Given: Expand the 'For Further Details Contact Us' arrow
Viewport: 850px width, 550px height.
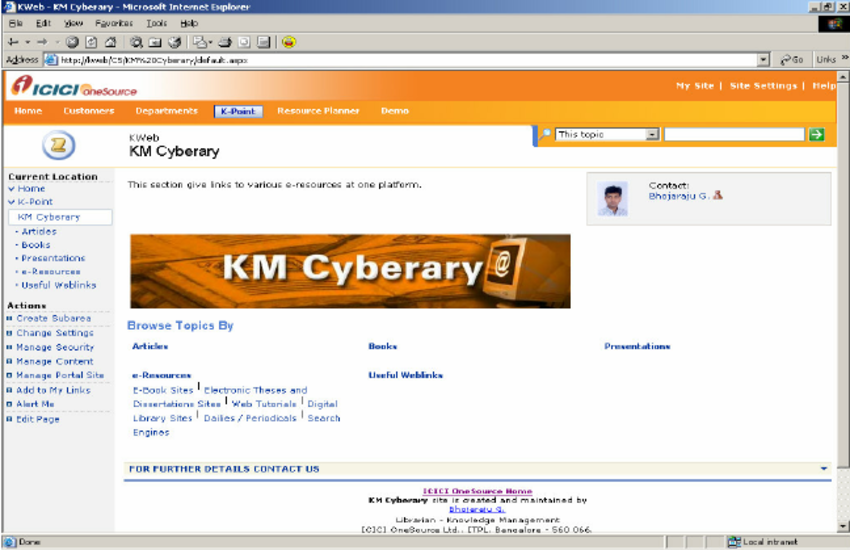Looking at the screenshot, I should [x=823, y=469].
